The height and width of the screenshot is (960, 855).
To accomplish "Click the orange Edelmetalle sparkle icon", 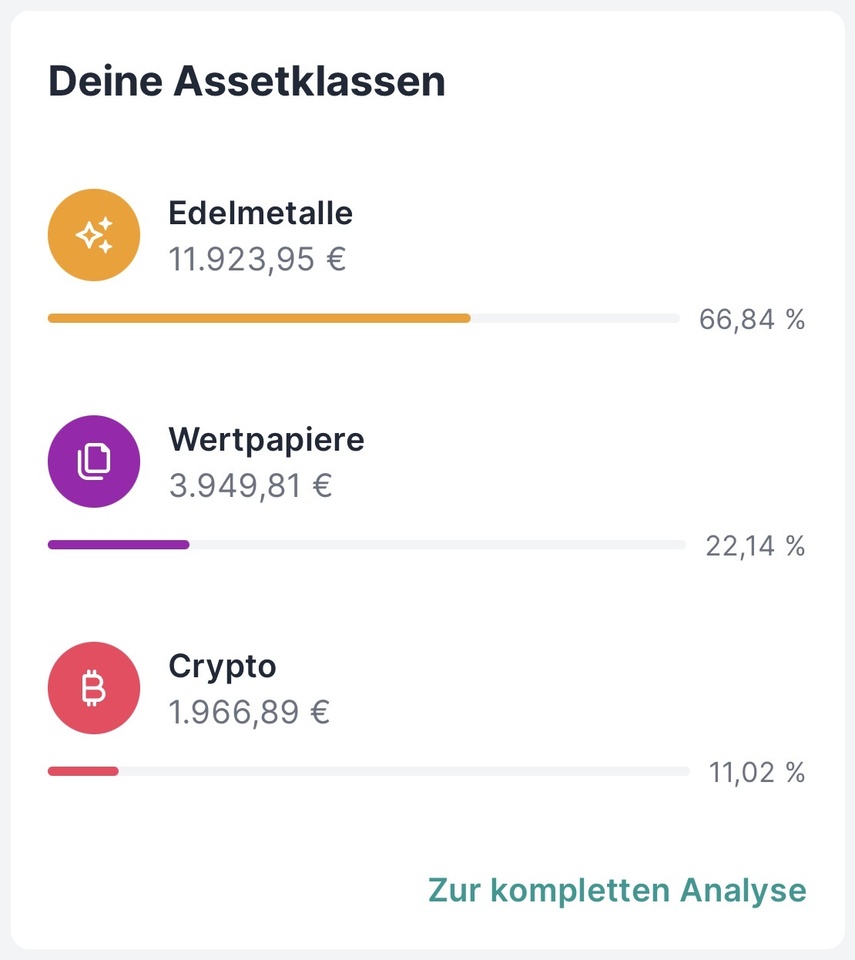I will [x=94, y=235].
